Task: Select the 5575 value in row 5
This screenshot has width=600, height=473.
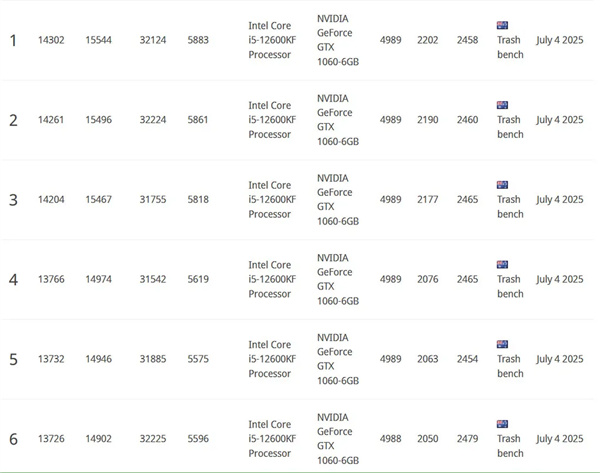Action: (198, 359)
